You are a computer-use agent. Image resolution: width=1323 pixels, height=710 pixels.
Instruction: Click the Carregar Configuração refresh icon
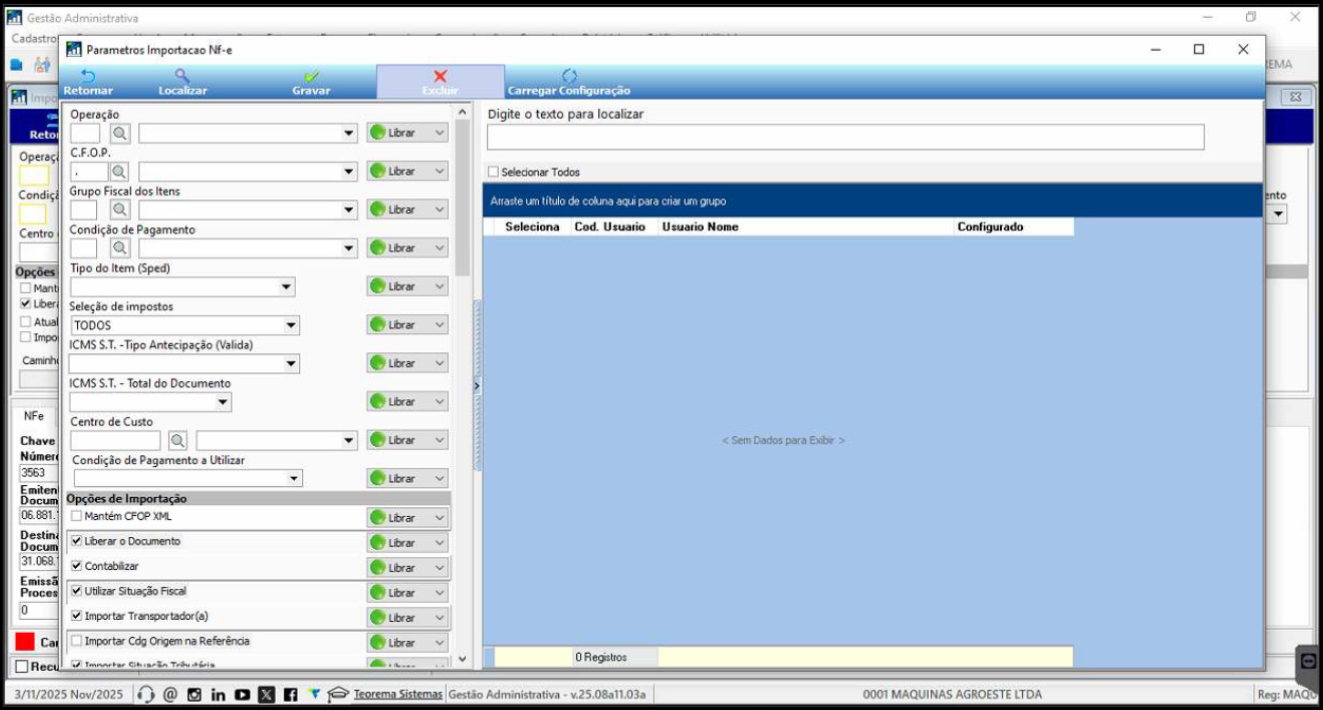click(x=569, y=76)
